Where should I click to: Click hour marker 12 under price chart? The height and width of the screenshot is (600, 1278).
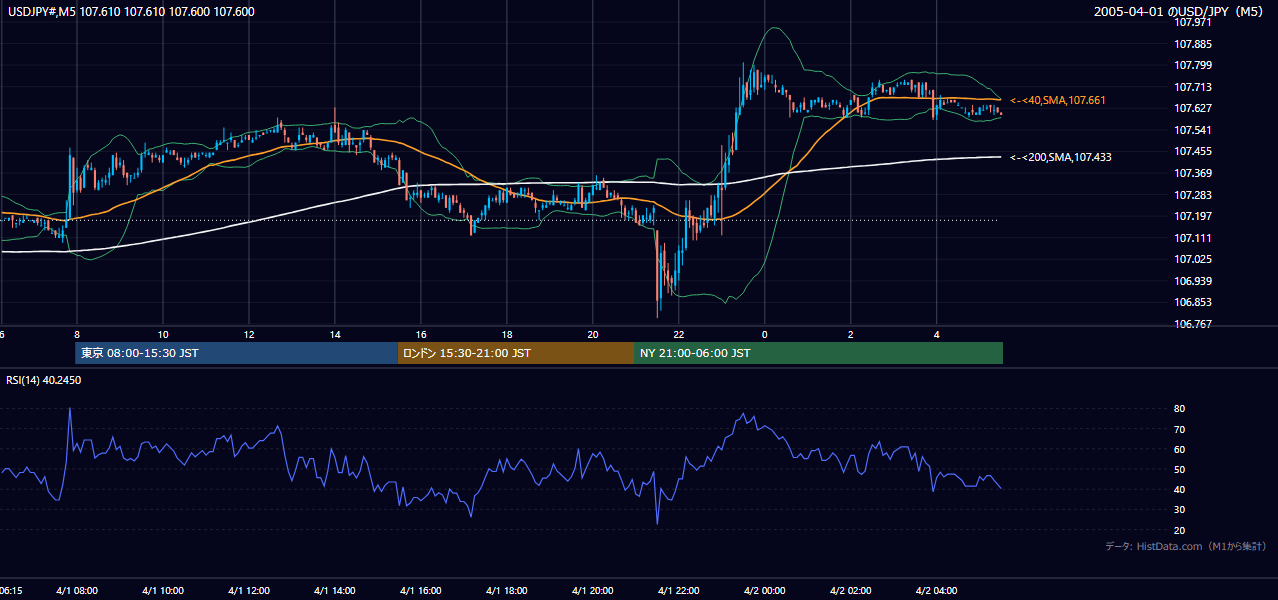coord(249,334)
